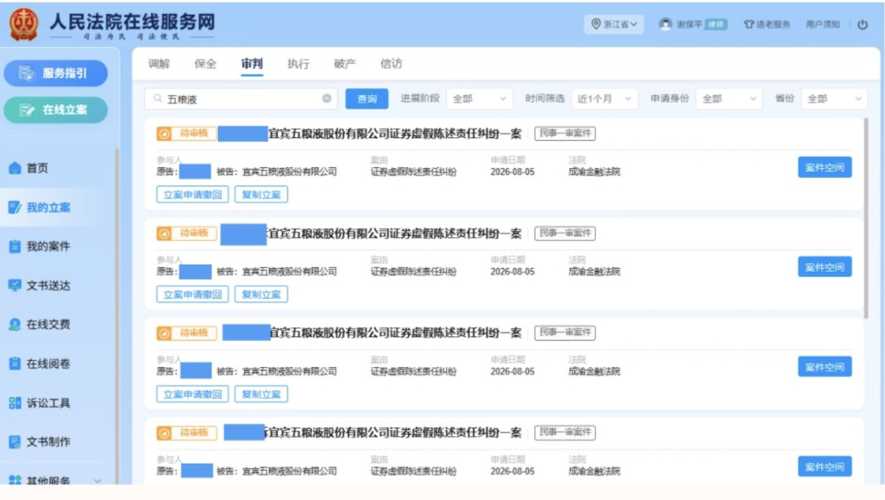Open 在线交费 in the sidebar

(x=40, y=324)
